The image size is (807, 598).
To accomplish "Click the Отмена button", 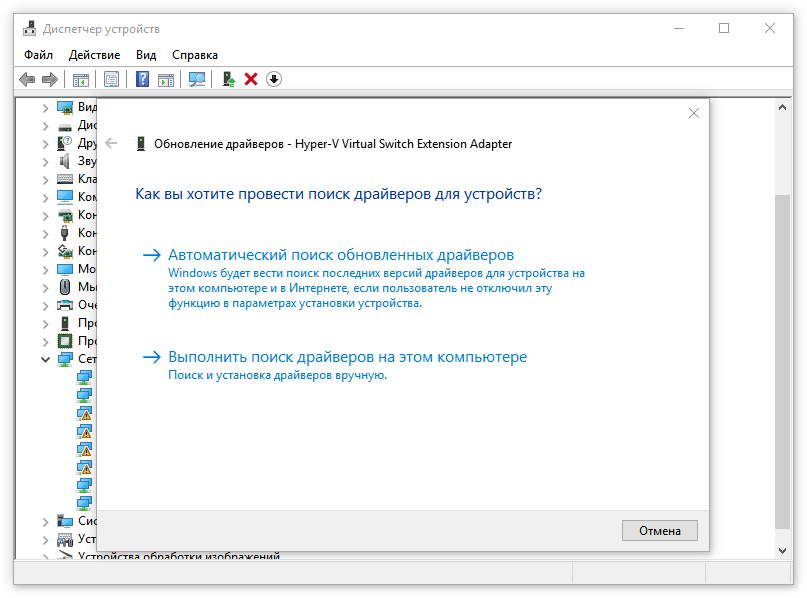I will tap(660, 531).
